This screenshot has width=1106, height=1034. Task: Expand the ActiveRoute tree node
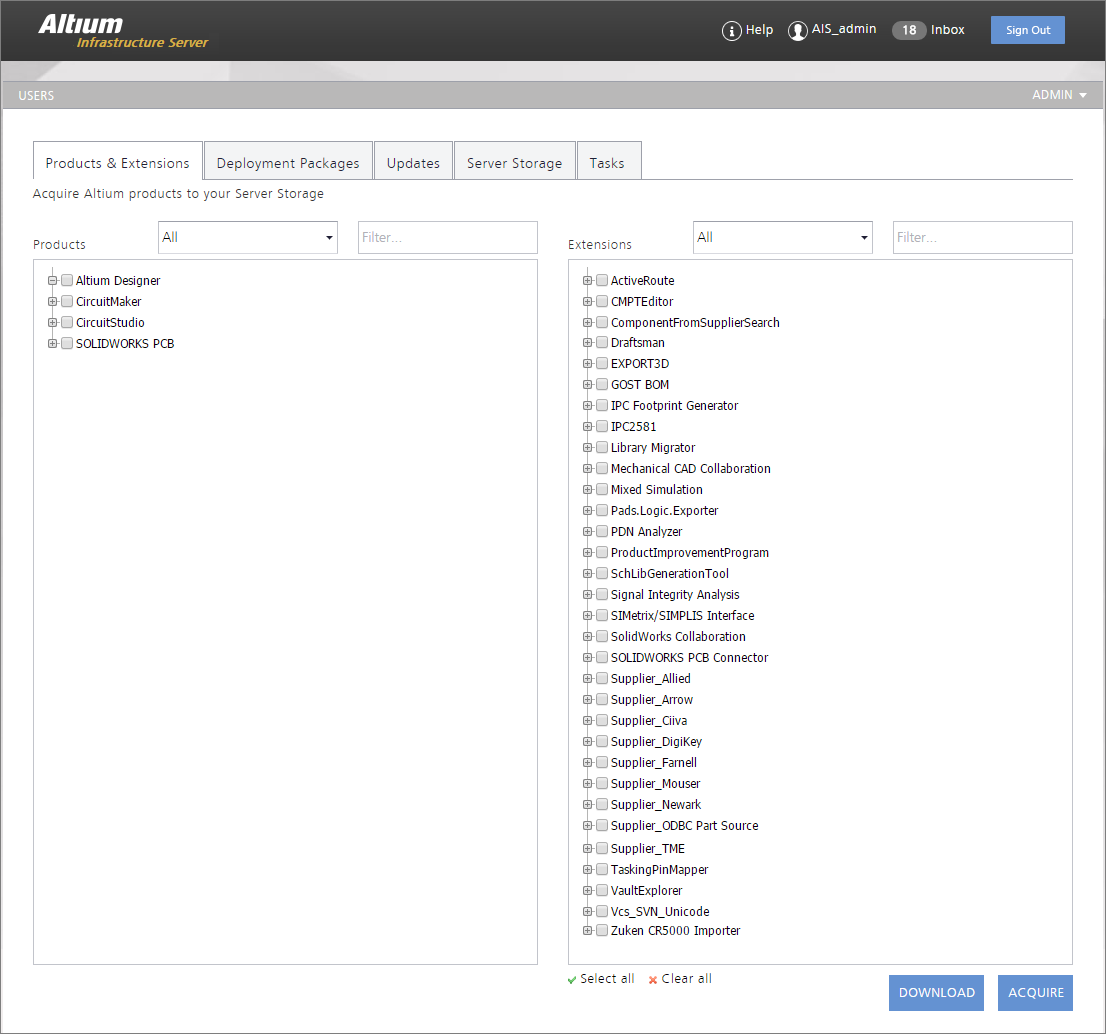[x=588, y=281]
